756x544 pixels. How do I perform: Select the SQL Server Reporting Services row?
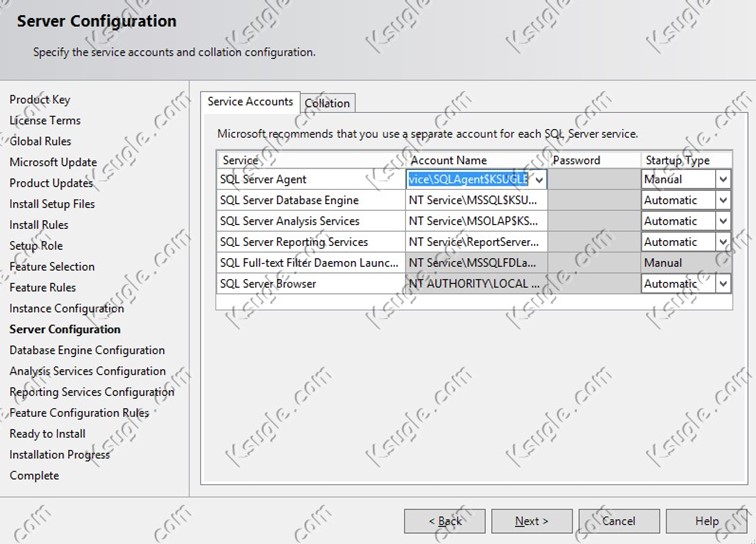294,242
